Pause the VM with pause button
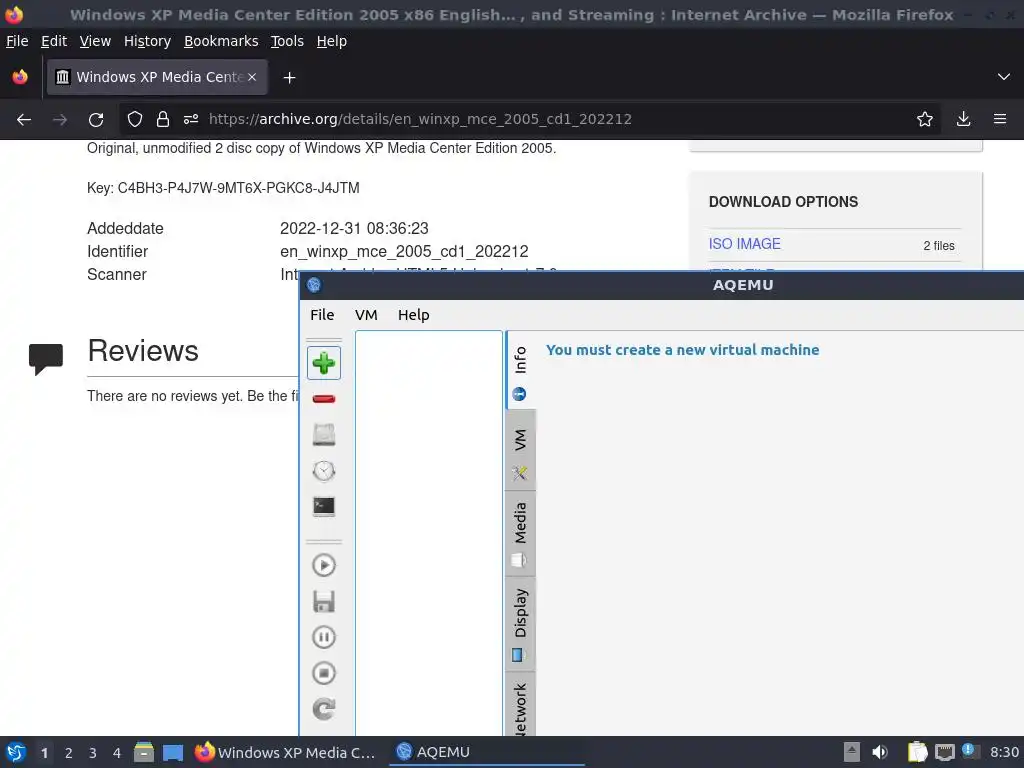This screenshot has height=768, width=1024. pyautogui.click(x=324, y=637)
